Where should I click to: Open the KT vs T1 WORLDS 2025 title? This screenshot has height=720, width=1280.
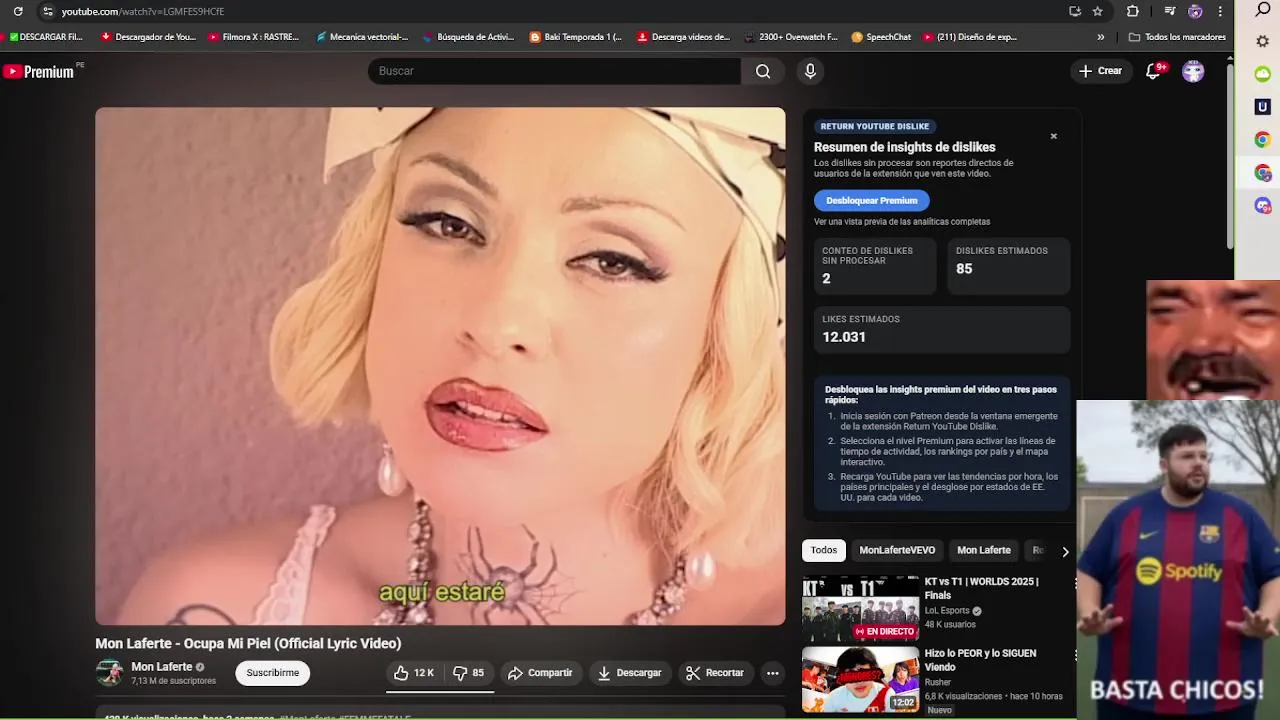[x=982, y=588]
